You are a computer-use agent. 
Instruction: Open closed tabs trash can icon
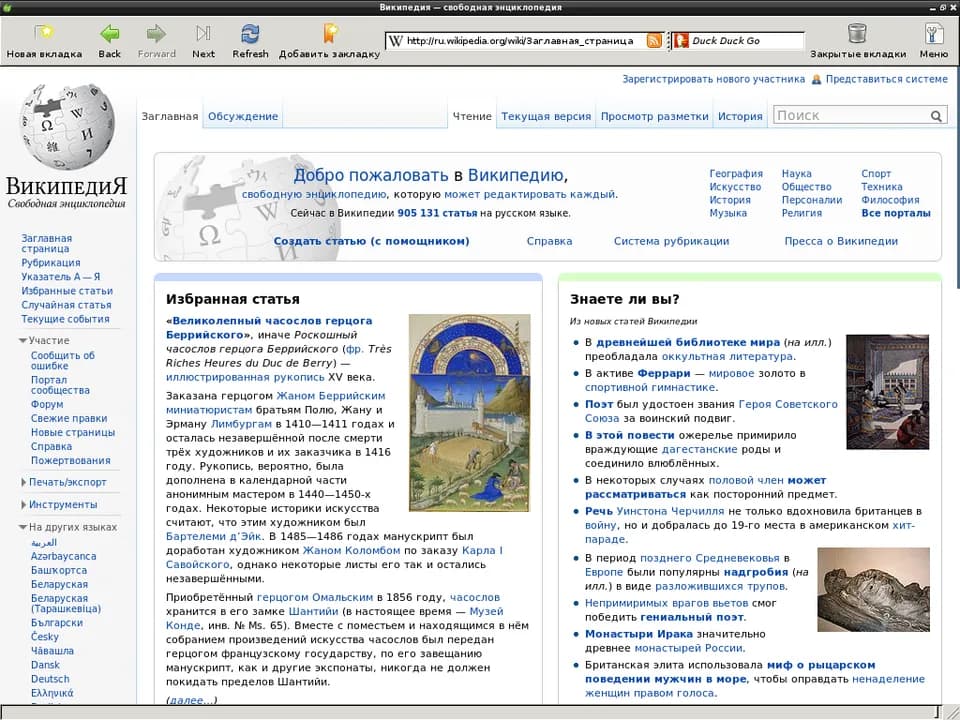(857, 34)
